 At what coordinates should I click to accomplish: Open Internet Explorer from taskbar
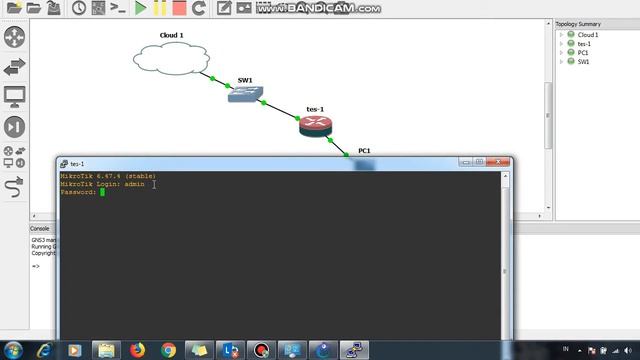click(44, 350)
